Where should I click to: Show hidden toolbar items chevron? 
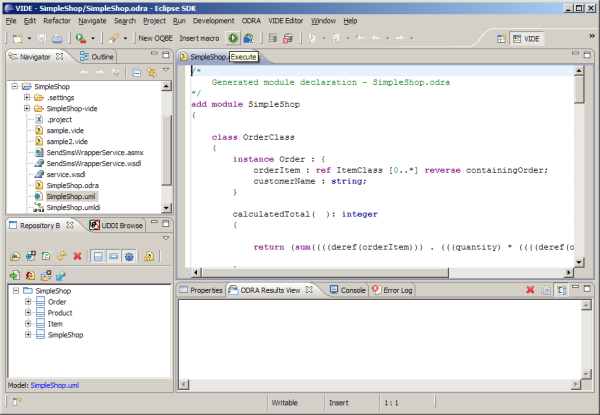click(592, 36)
